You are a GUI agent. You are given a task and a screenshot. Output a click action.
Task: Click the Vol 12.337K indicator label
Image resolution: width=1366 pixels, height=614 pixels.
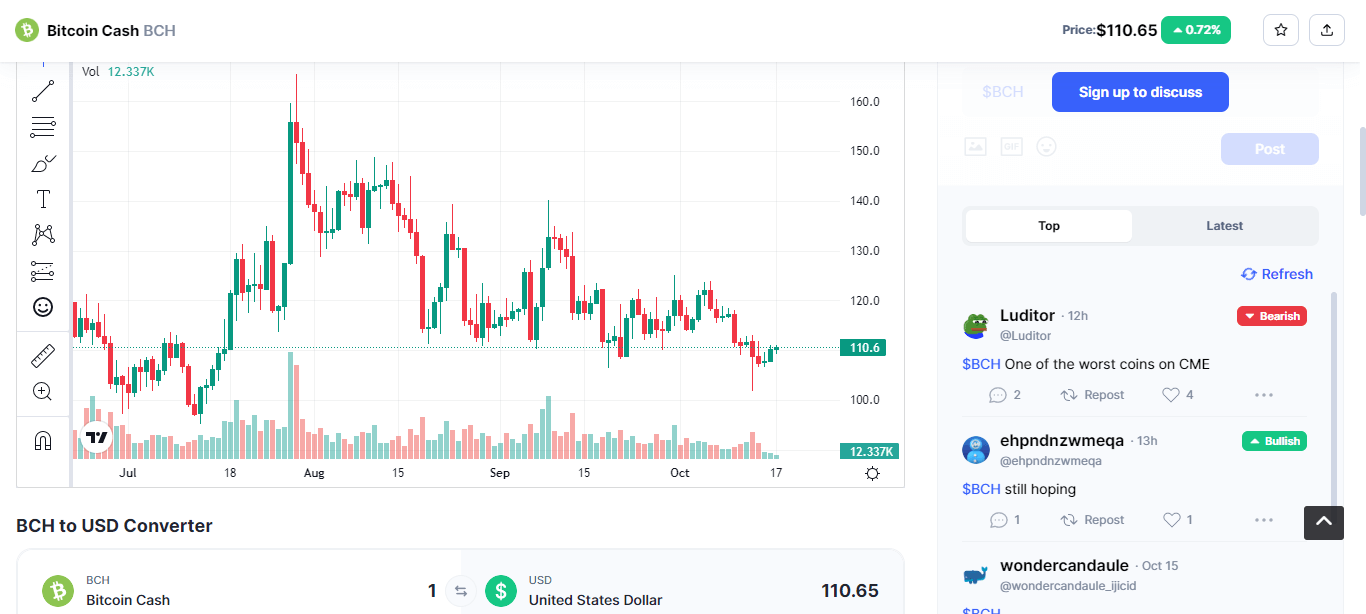[x=118, y=72]
